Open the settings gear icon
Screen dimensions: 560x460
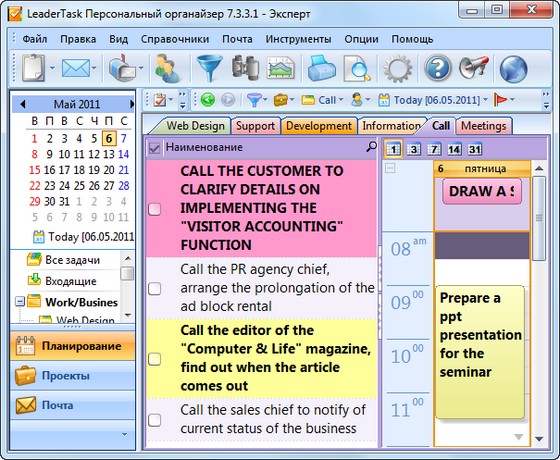[397, 68]
